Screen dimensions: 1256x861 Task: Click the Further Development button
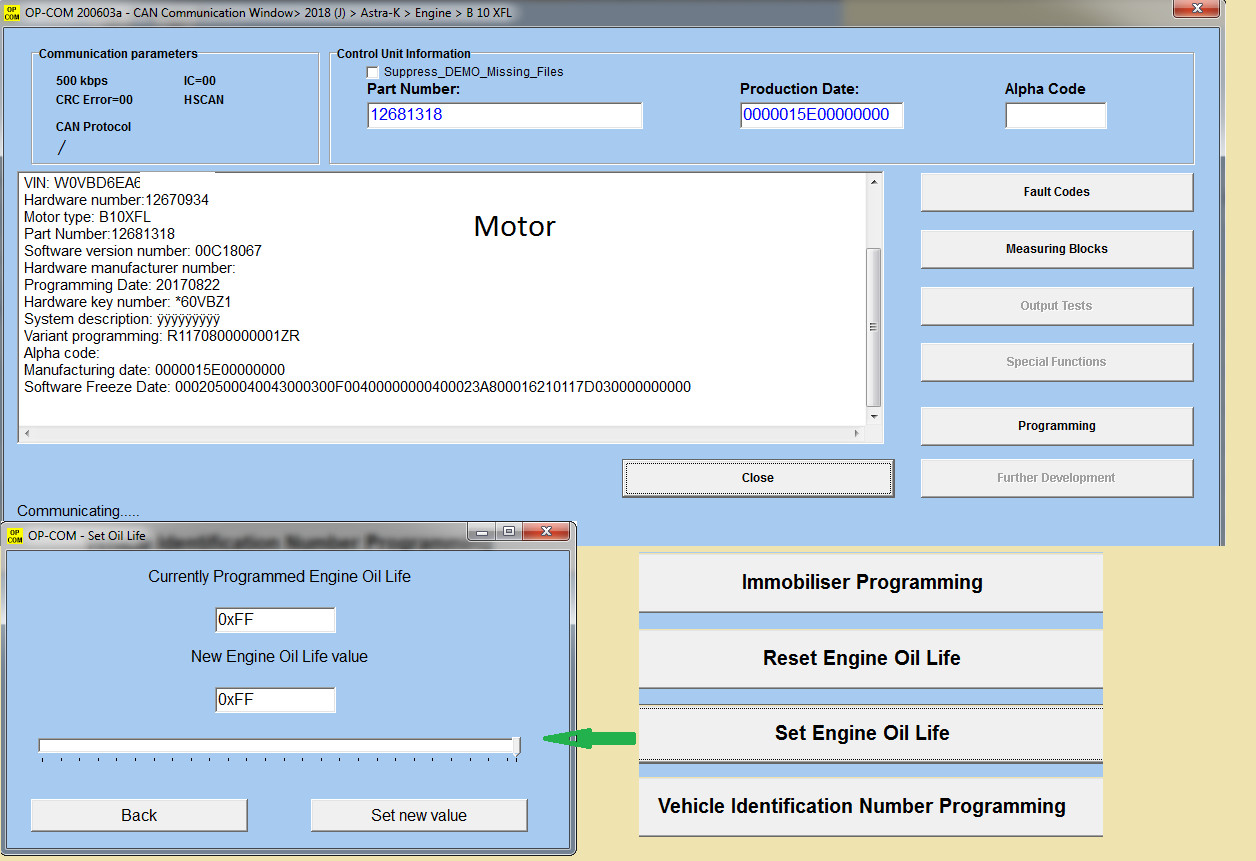tap(1056, 478)
